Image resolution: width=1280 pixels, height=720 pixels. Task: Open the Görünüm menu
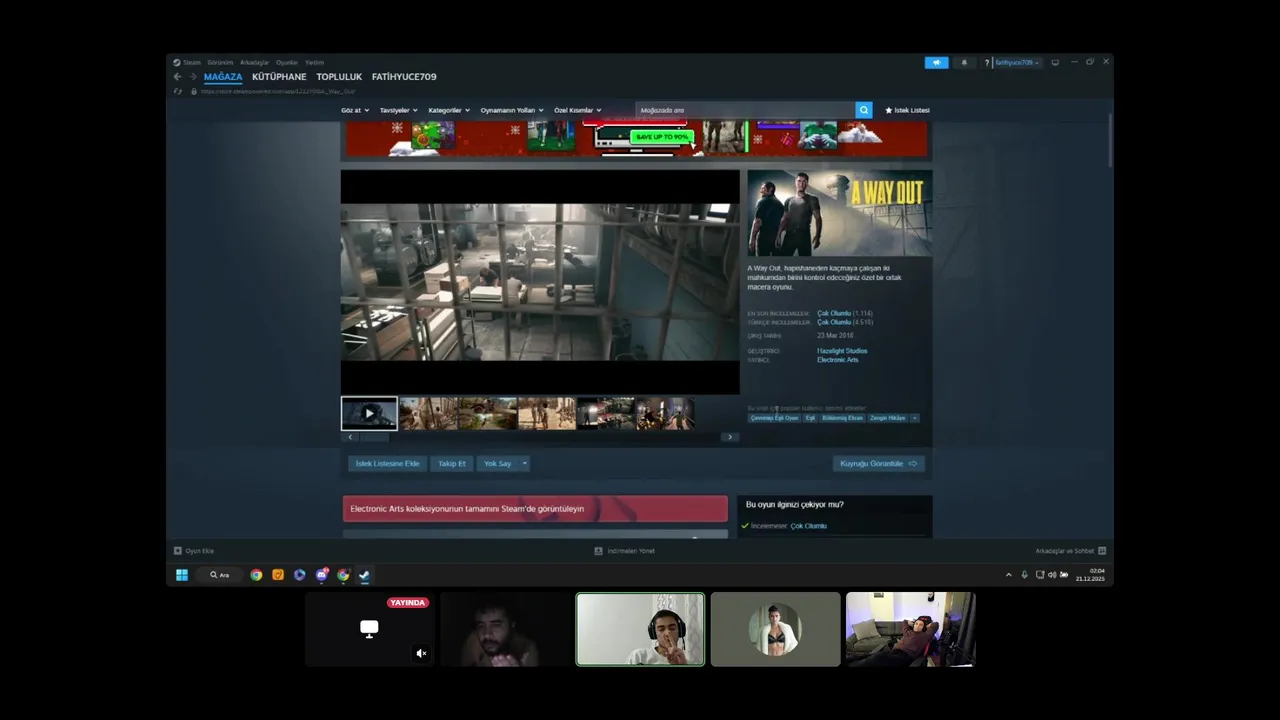(x=220, y=62)
